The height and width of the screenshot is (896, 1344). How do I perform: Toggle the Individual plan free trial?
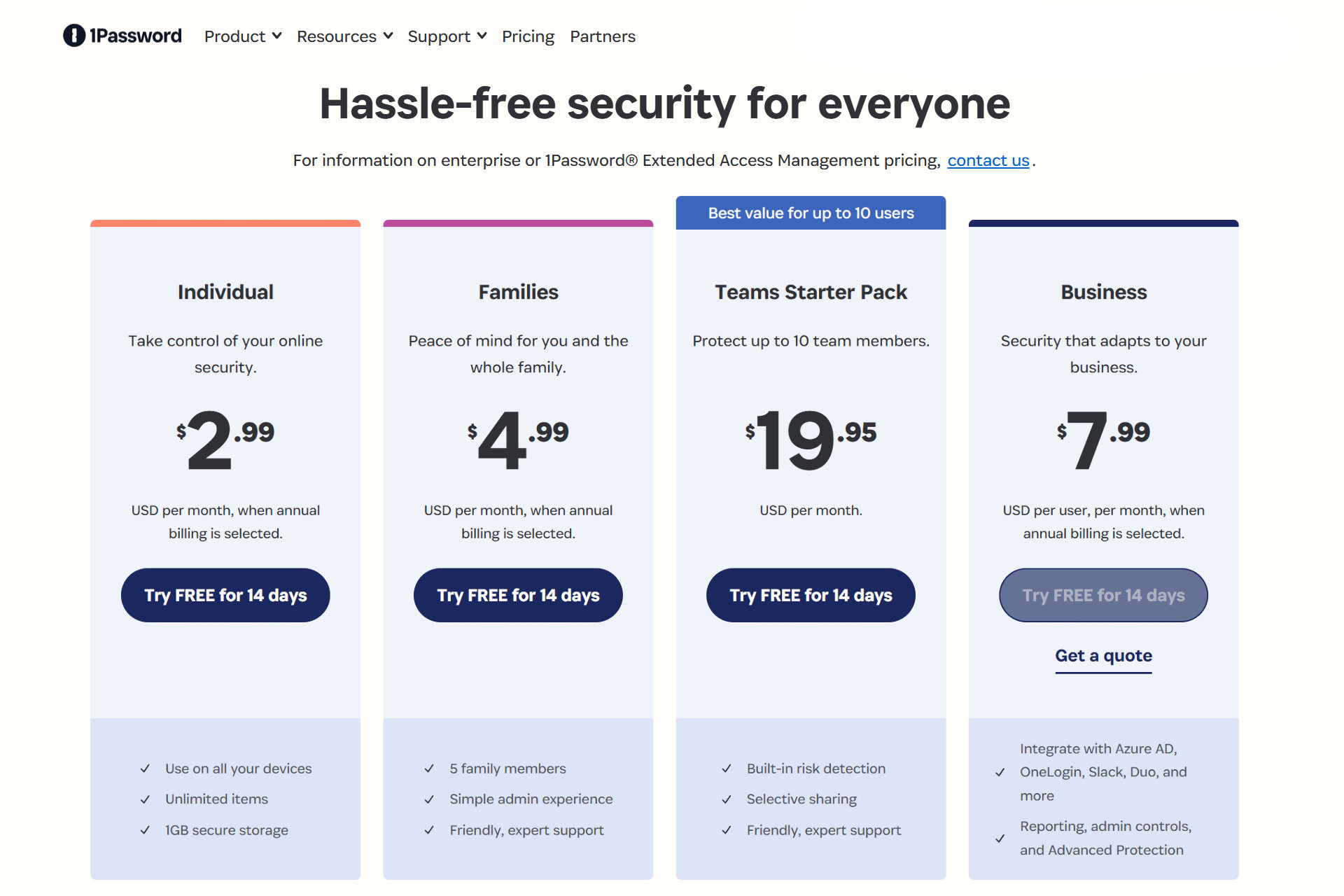coord(225,595)
